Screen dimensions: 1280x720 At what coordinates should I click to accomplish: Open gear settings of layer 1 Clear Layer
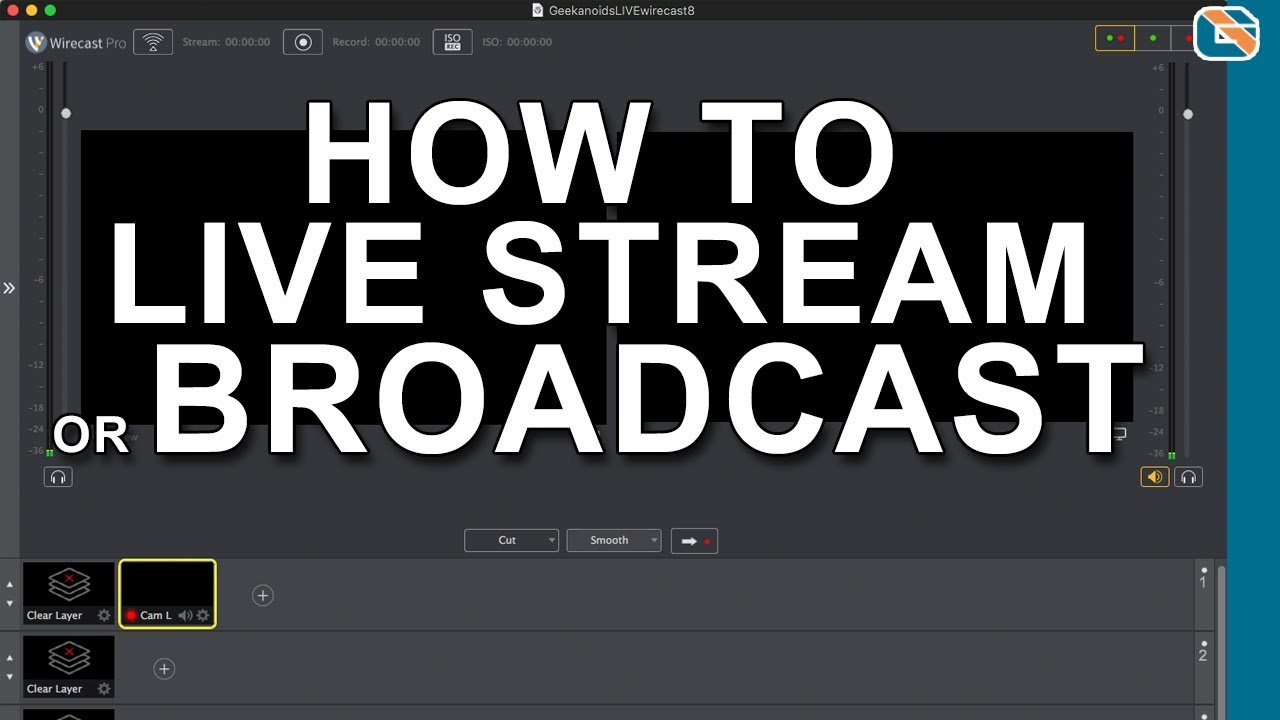[104, 616]
